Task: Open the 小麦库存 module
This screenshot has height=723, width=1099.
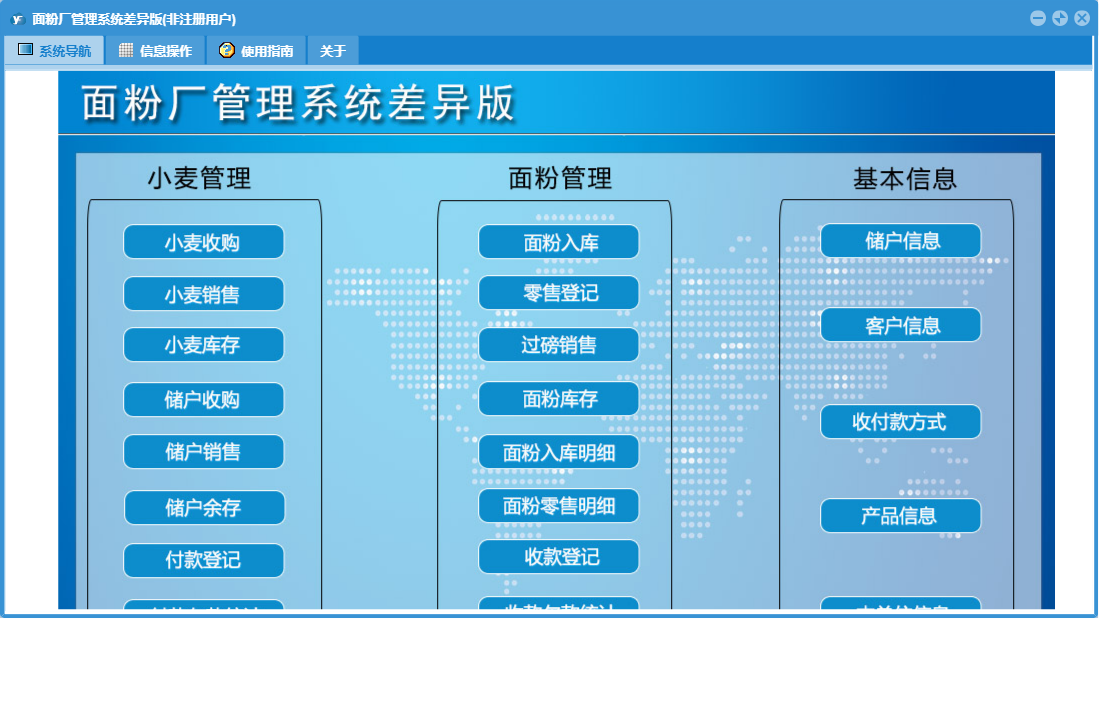Action: pyautogui.click(x=204, y=345)
